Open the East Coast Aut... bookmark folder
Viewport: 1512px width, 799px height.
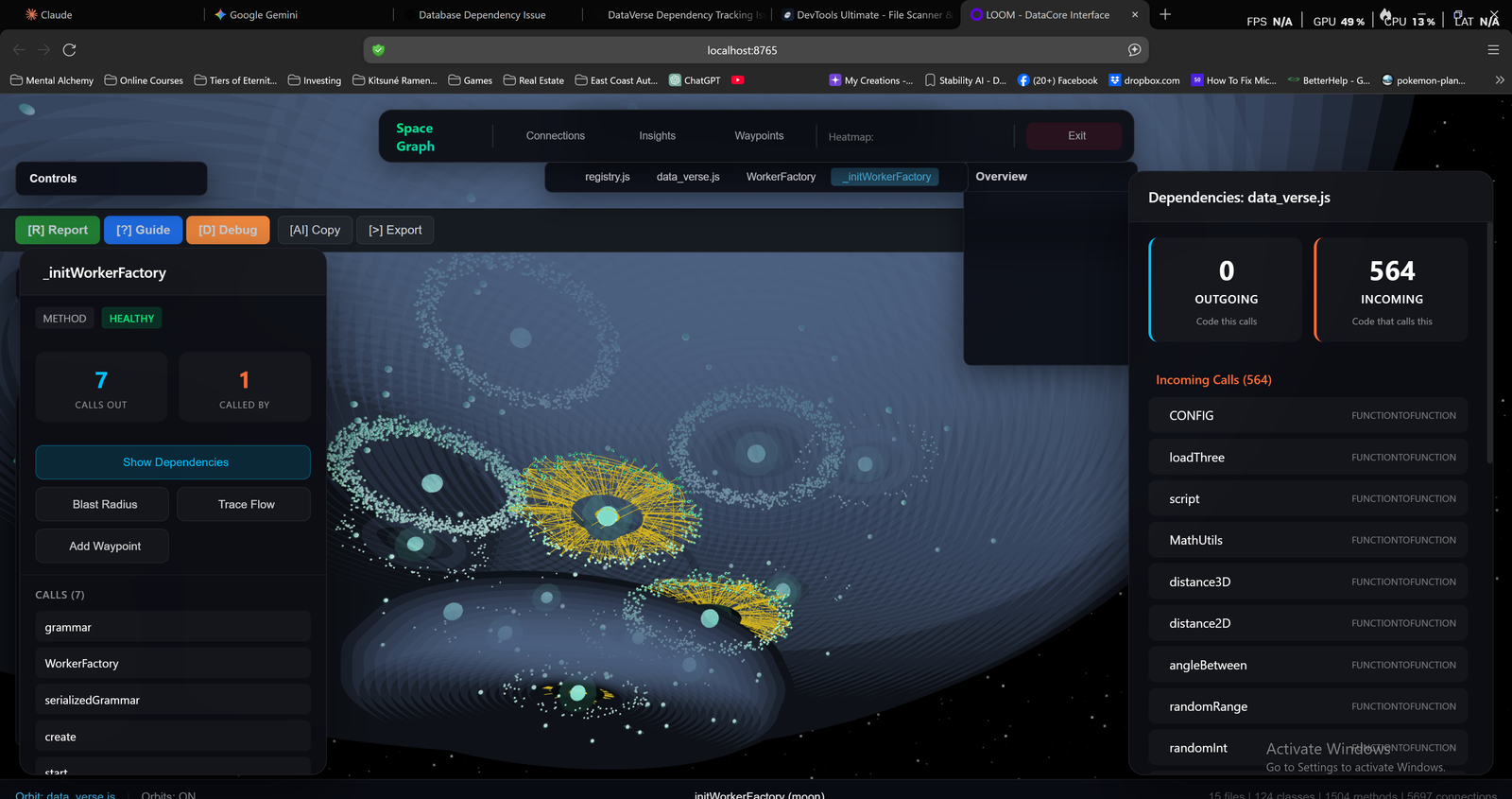pos(616,80)
